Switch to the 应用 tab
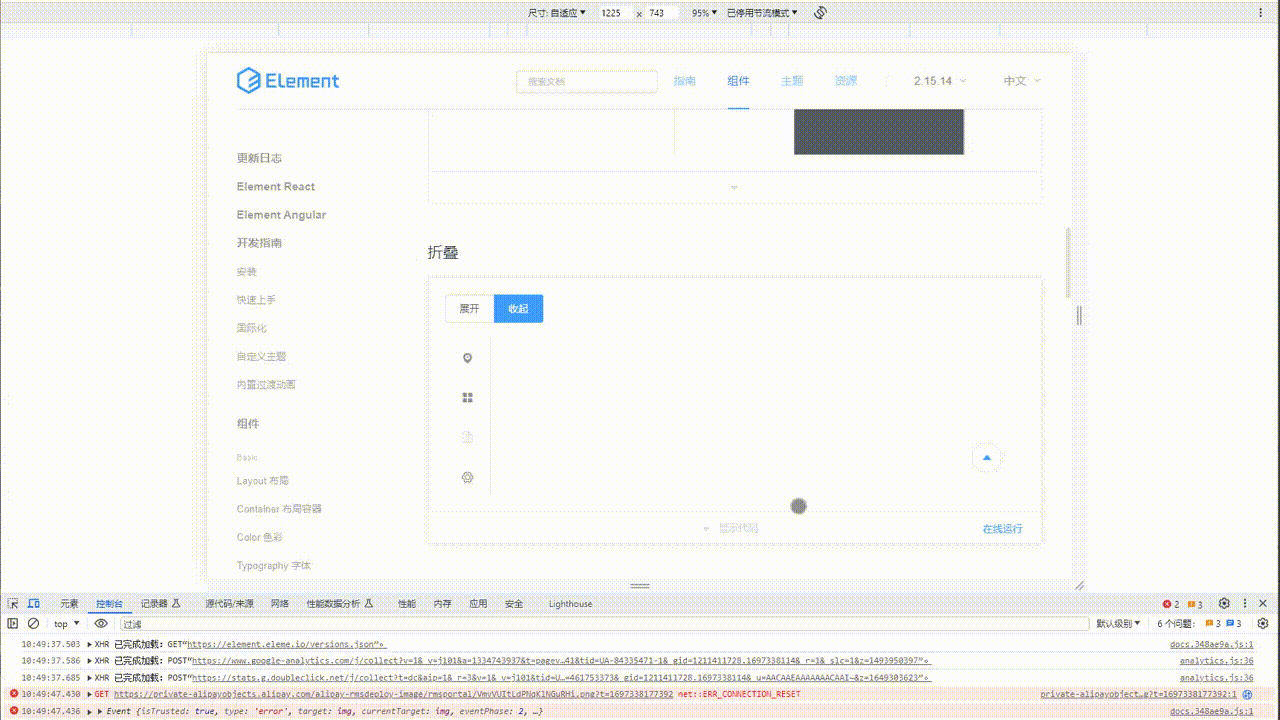 [x=478, y=604]
